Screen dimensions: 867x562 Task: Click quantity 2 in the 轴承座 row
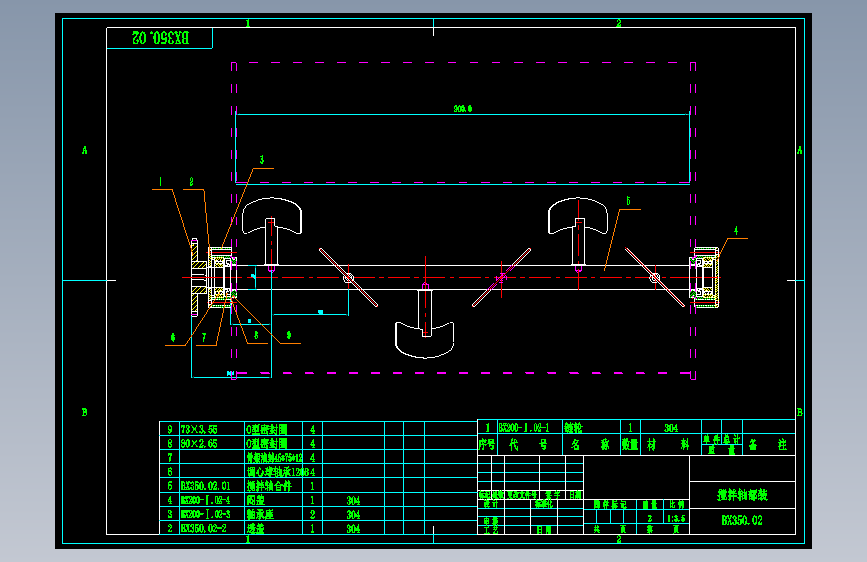point(312,514)
